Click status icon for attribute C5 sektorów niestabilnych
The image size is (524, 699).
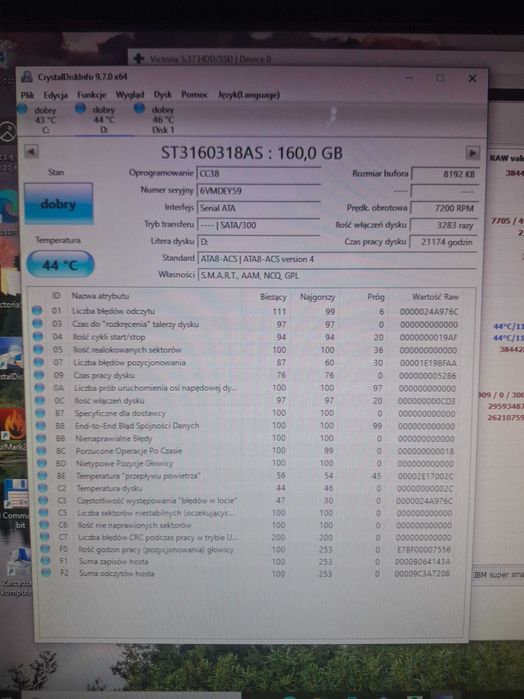click(44, 512)
